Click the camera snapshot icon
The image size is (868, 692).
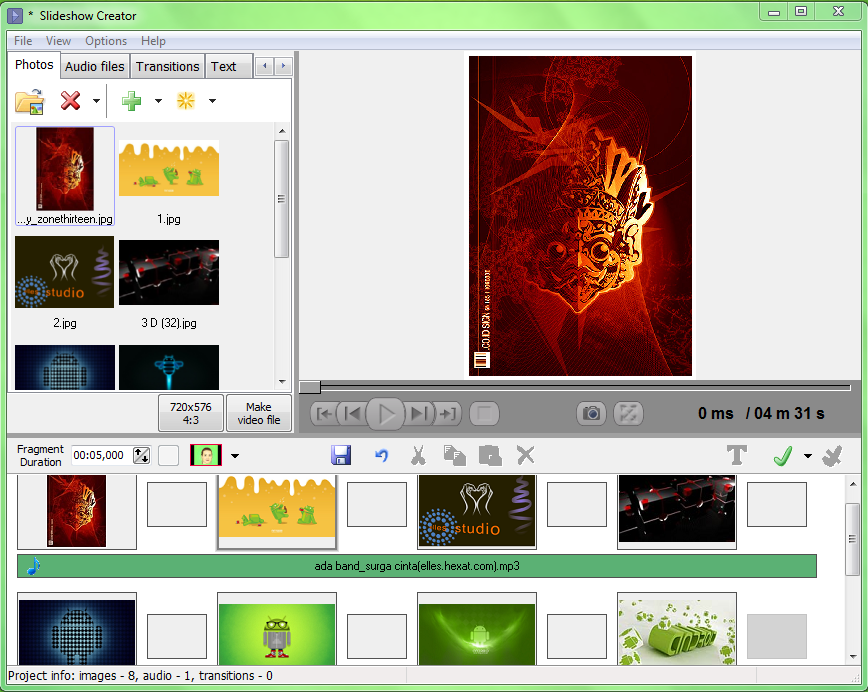591,414
